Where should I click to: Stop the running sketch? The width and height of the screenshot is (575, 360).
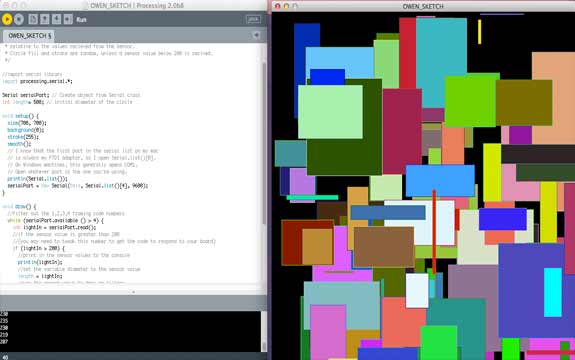point(19,19)
